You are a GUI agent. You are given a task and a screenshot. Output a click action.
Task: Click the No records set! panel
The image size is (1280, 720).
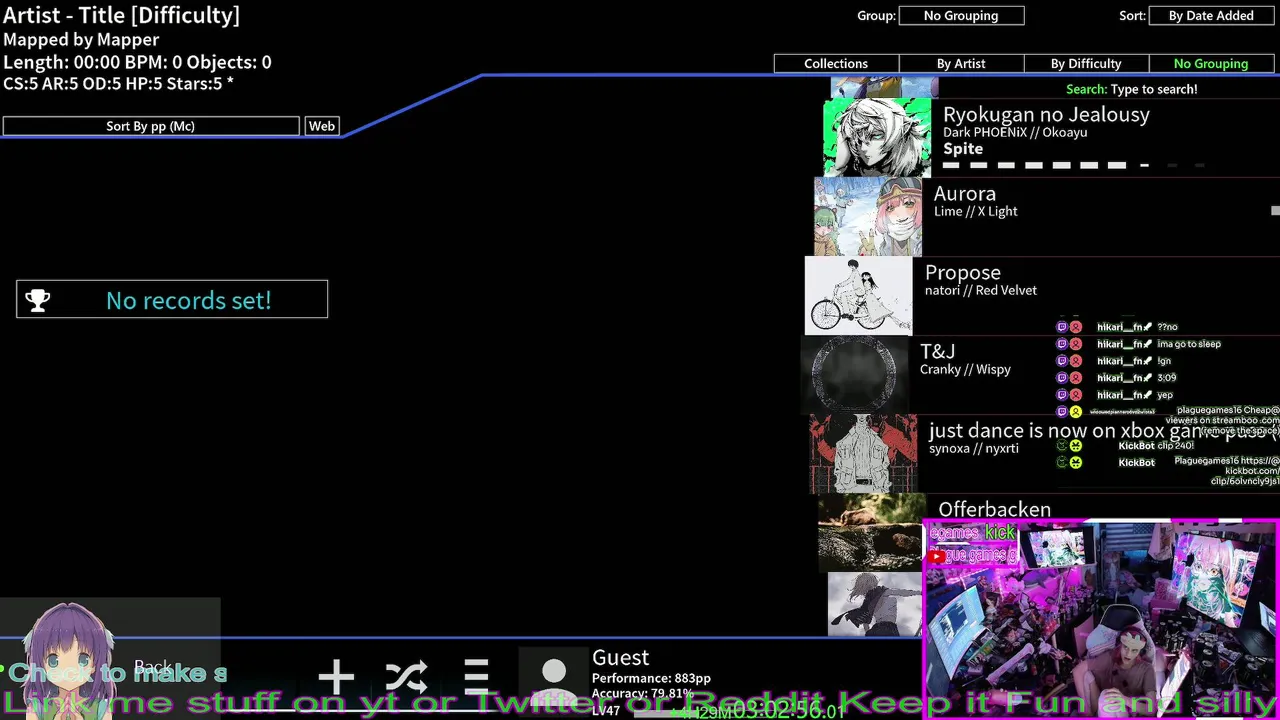[x=172, y=299]
